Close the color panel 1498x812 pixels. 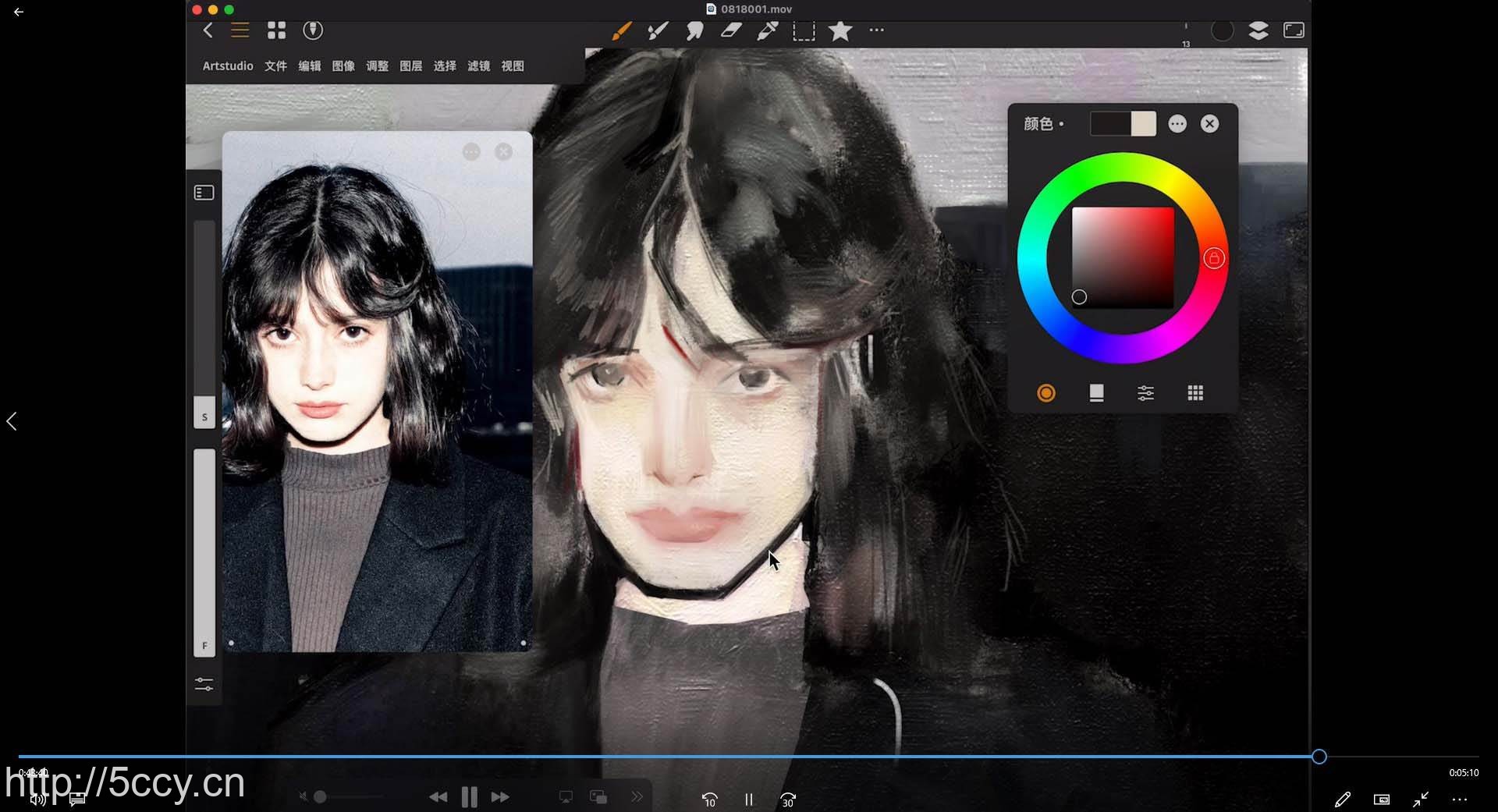point(1209,124)
